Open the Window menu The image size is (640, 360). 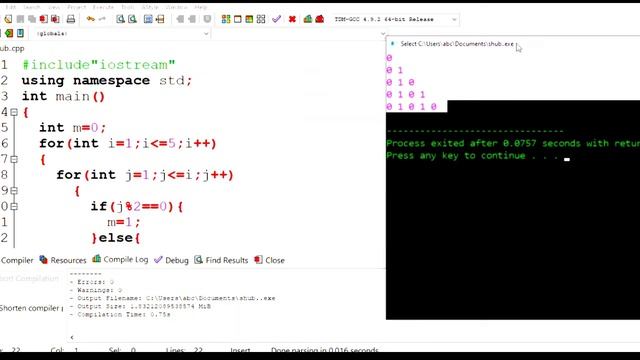pyautogui.click(x=176, y=7)
